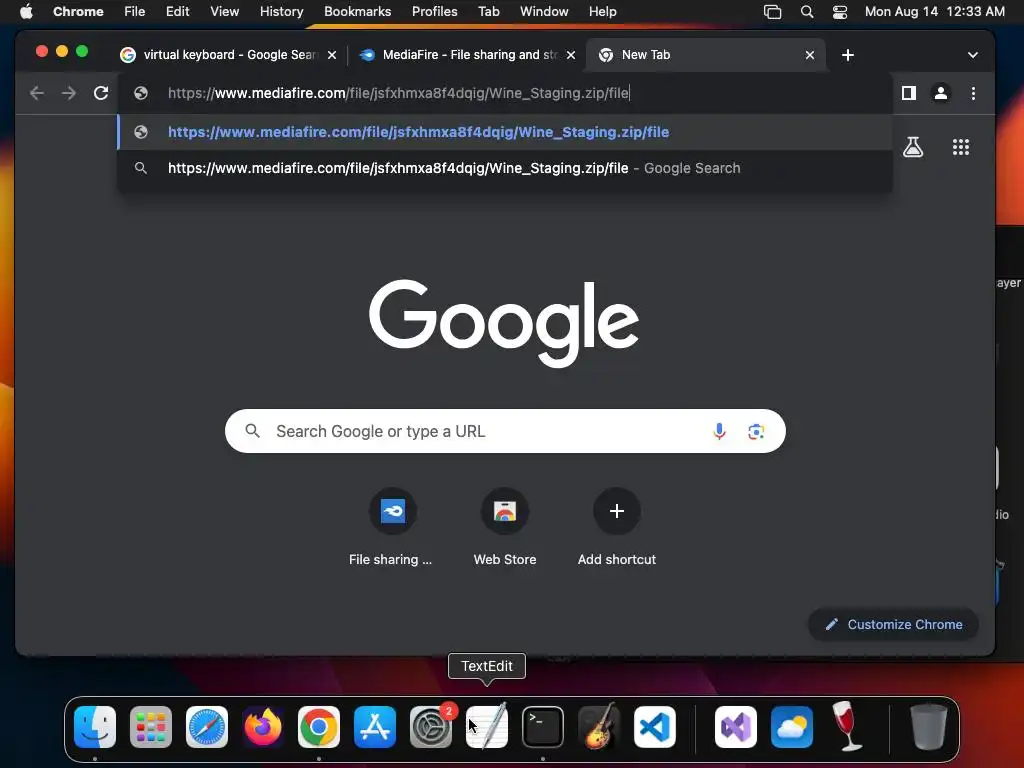This screenshot has height=768, width=1024.
Task: Open the Apple menu
Action: [26, 12]
